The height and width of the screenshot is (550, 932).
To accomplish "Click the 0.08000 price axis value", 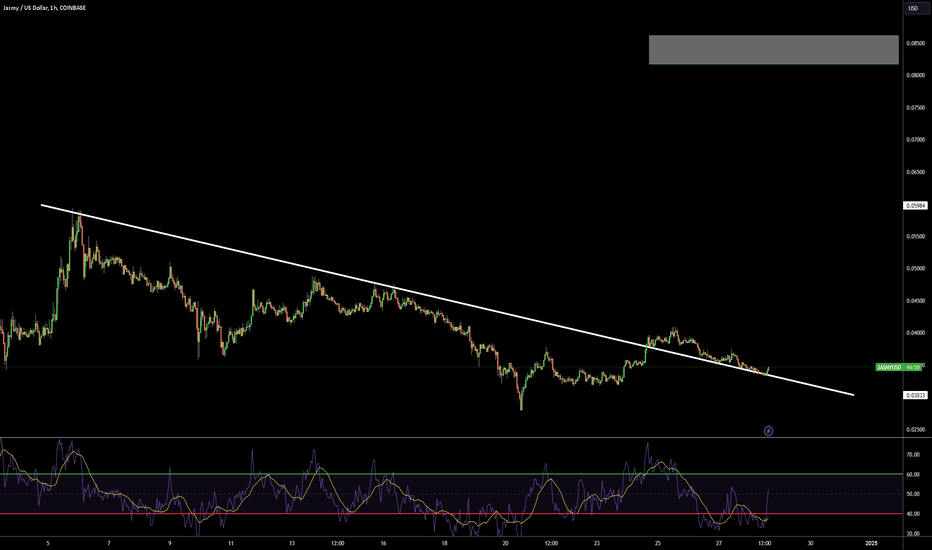I will 915,76.
